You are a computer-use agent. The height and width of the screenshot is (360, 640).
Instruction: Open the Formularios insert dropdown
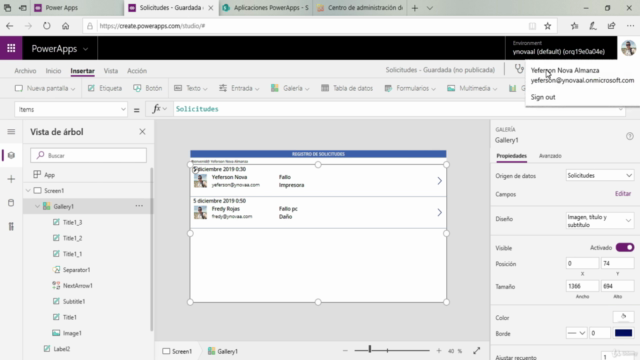(x=410, y=88)
